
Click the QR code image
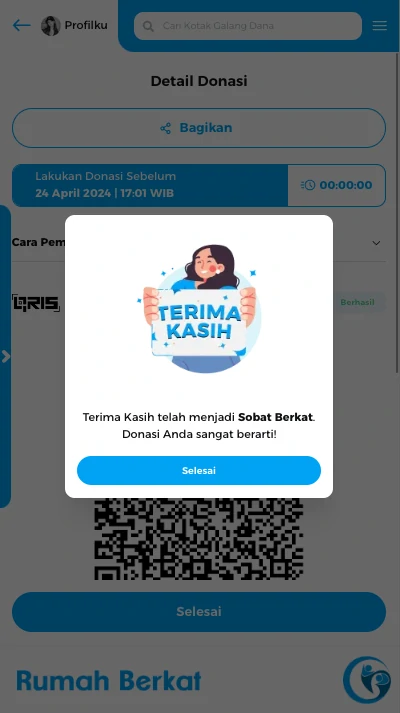pyautogui.click(x=199, y=539)
